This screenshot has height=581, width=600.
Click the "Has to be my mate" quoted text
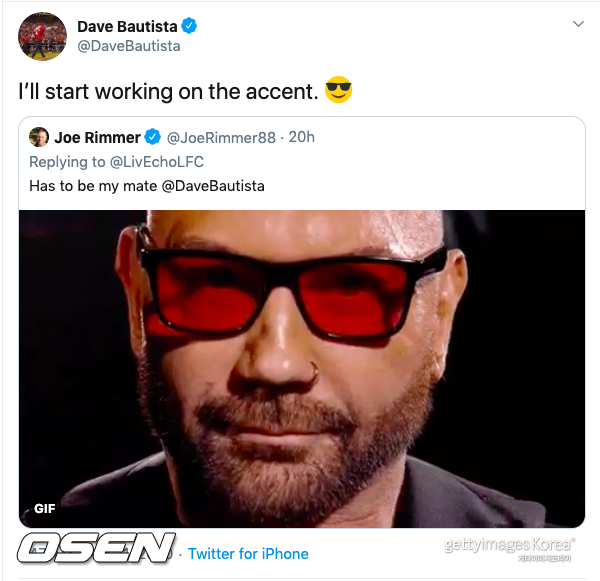coord(88,186)
